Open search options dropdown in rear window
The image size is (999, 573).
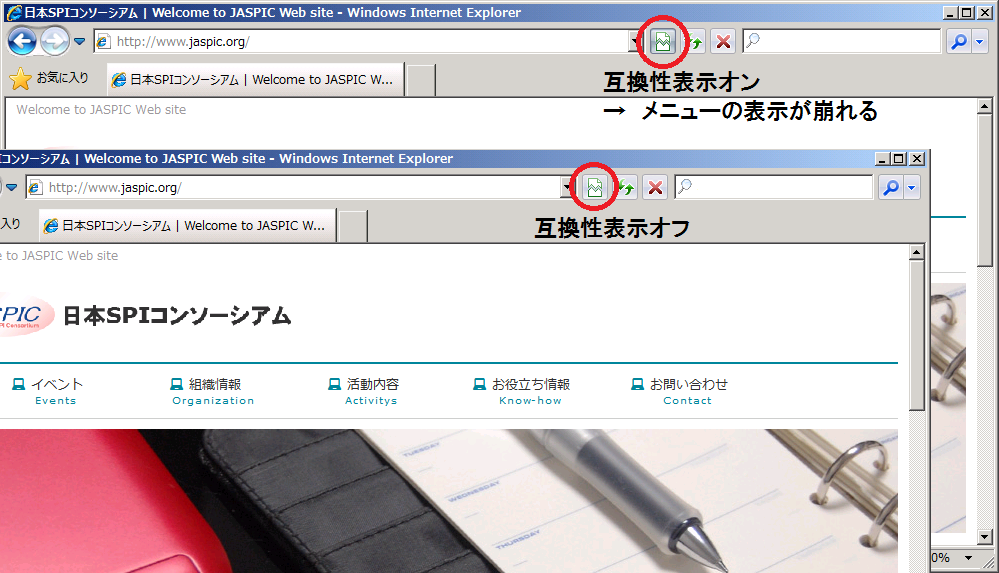[x=980, y=42]
